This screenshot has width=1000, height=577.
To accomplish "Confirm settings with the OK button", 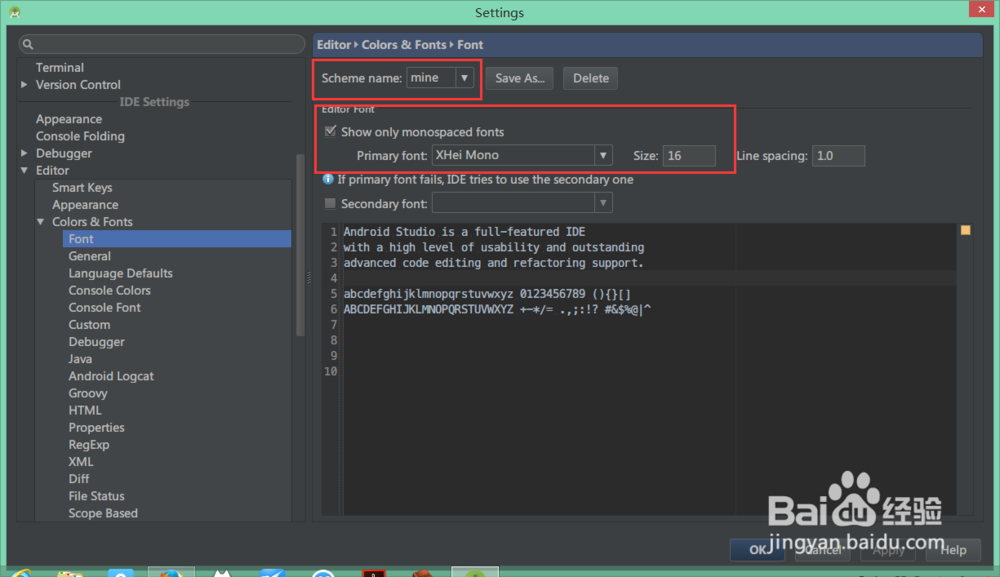I will 757,550.
